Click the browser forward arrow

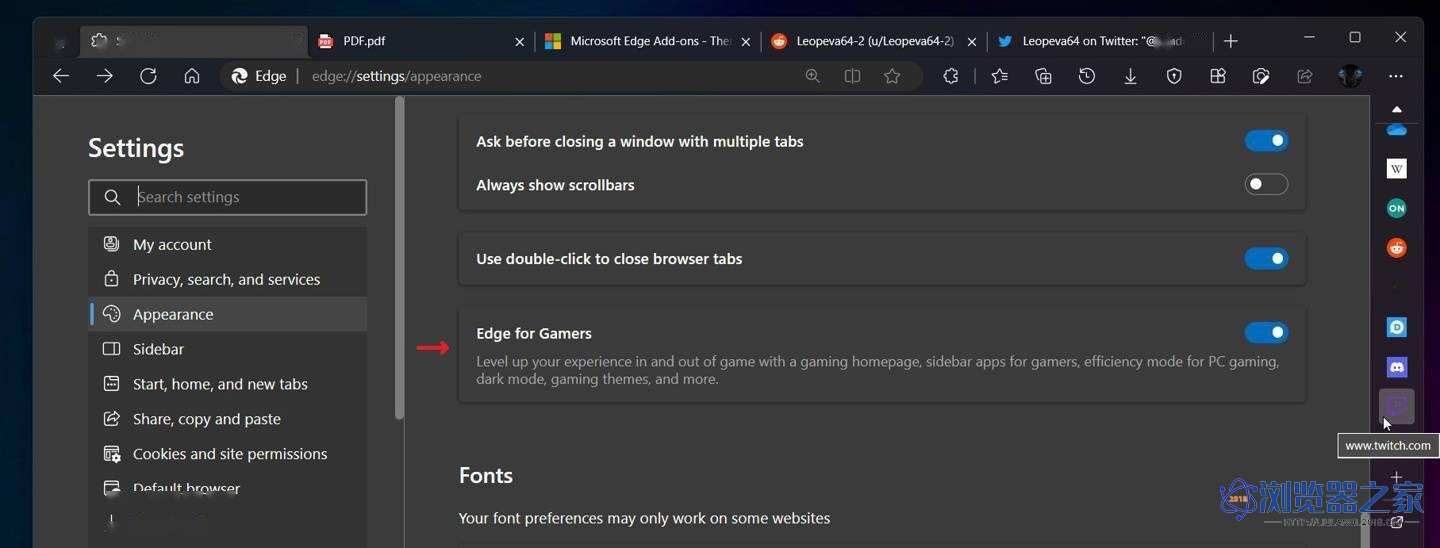pos(105,76)
